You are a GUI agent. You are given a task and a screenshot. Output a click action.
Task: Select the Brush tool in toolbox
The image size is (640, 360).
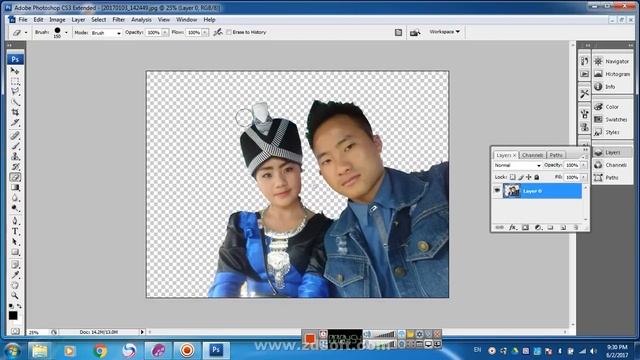click(x=15, y=146)
